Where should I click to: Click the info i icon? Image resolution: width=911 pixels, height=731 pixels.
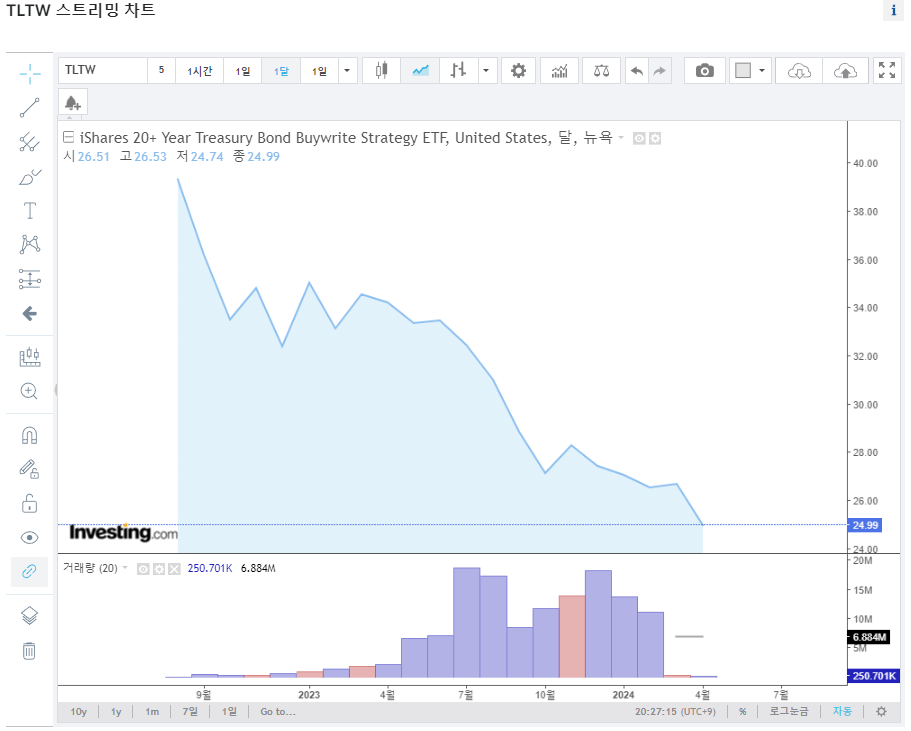click(x=894, y=10)
